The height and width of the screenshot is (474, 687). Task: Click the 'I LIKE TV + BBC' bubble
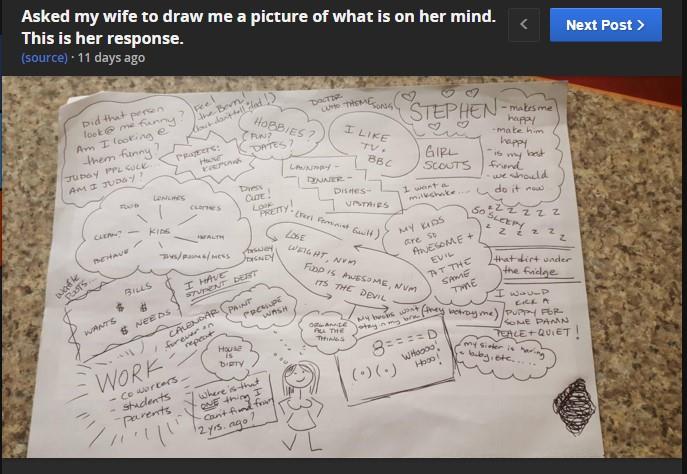tap(369, 145)
